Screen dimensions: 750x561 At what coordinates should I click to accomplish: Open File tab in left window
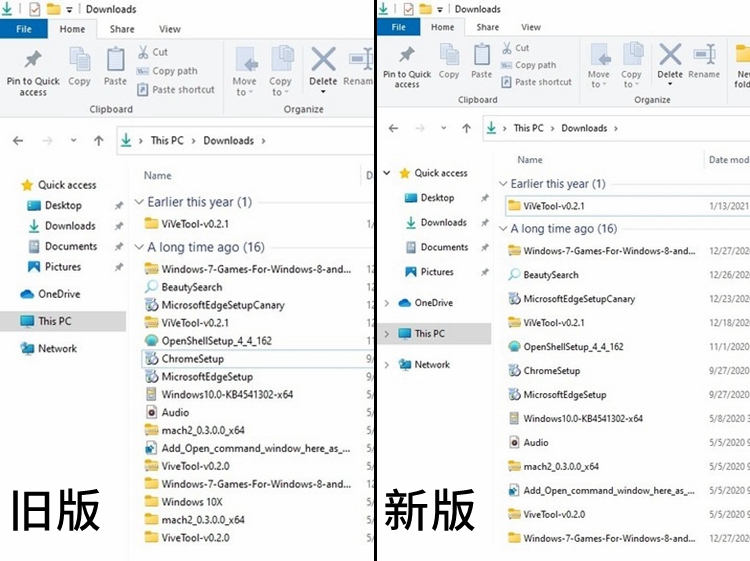24,29
